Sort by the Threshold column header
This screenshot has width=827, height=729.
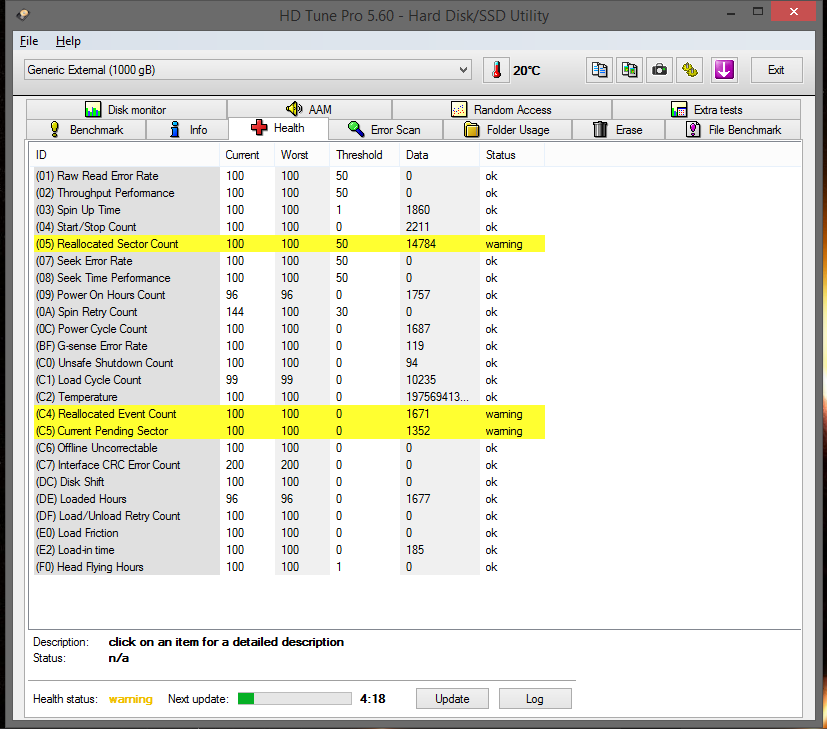[x=365, y=155]
